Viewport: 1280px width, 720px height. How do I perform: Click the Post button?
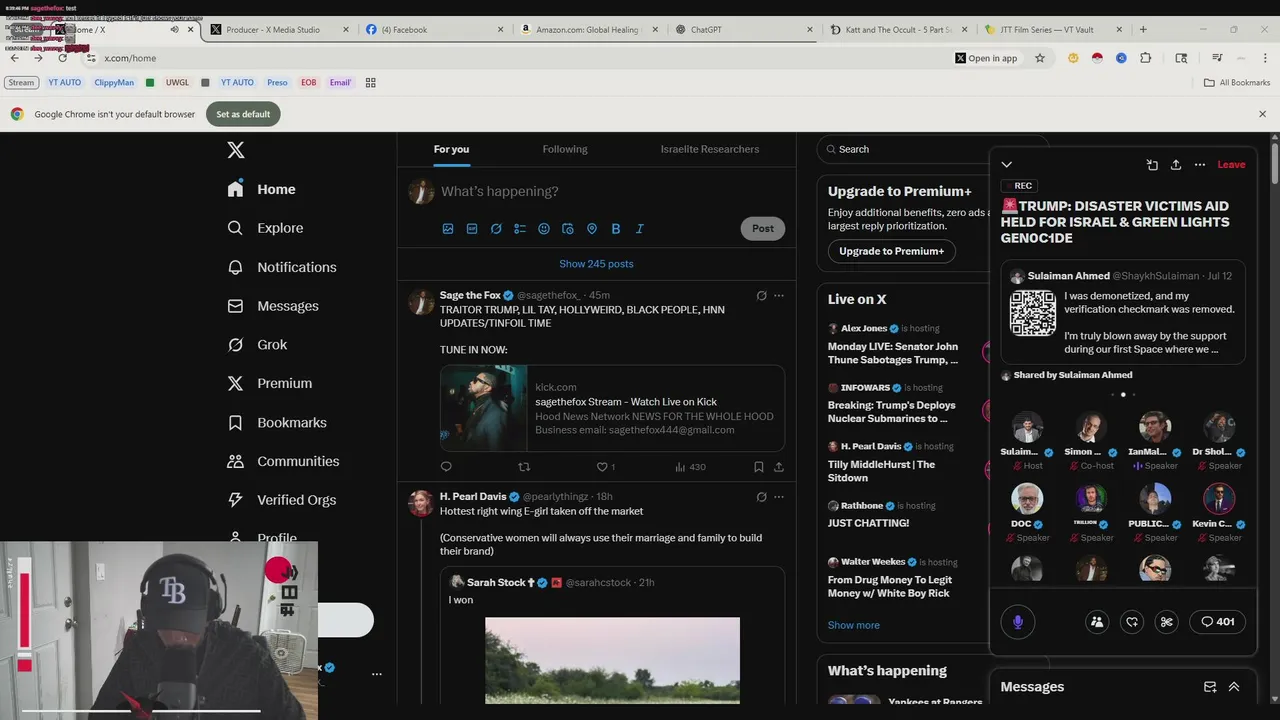(763, 229)
